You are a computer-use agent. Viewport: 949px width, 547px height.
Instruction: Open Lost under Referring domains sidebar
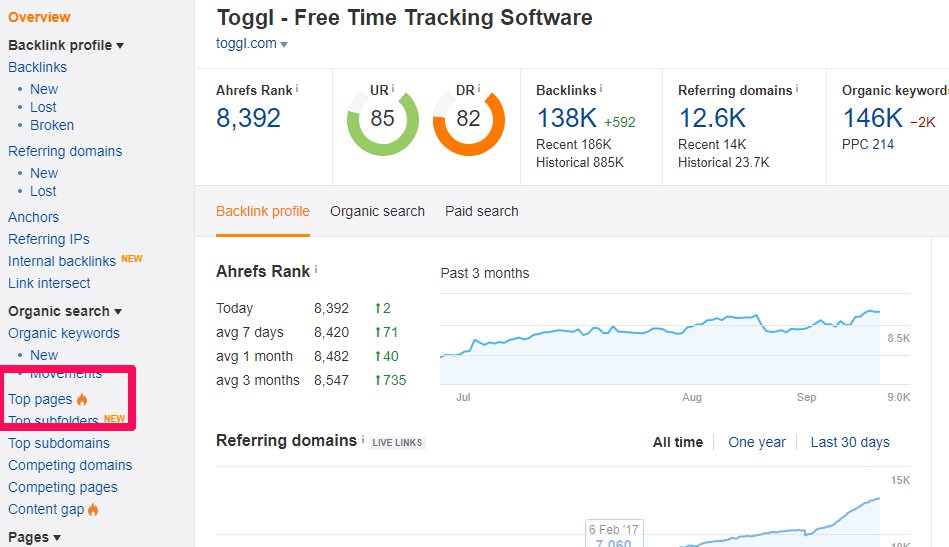click(43, 191)
